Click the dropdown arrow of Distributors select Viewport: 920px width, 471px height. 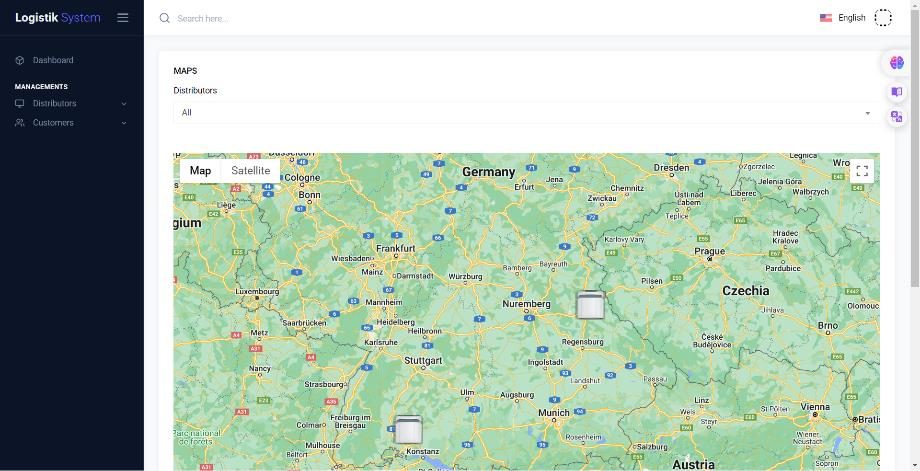point(867,113)
